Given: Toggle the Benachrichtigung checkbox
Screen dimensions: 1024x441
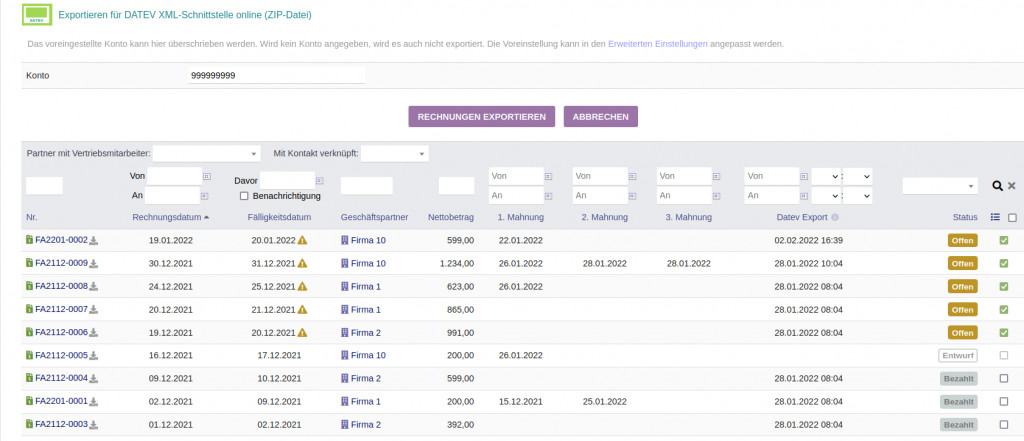Looking at the screenshot, I should pyautogui.click(x=244, y=196).
